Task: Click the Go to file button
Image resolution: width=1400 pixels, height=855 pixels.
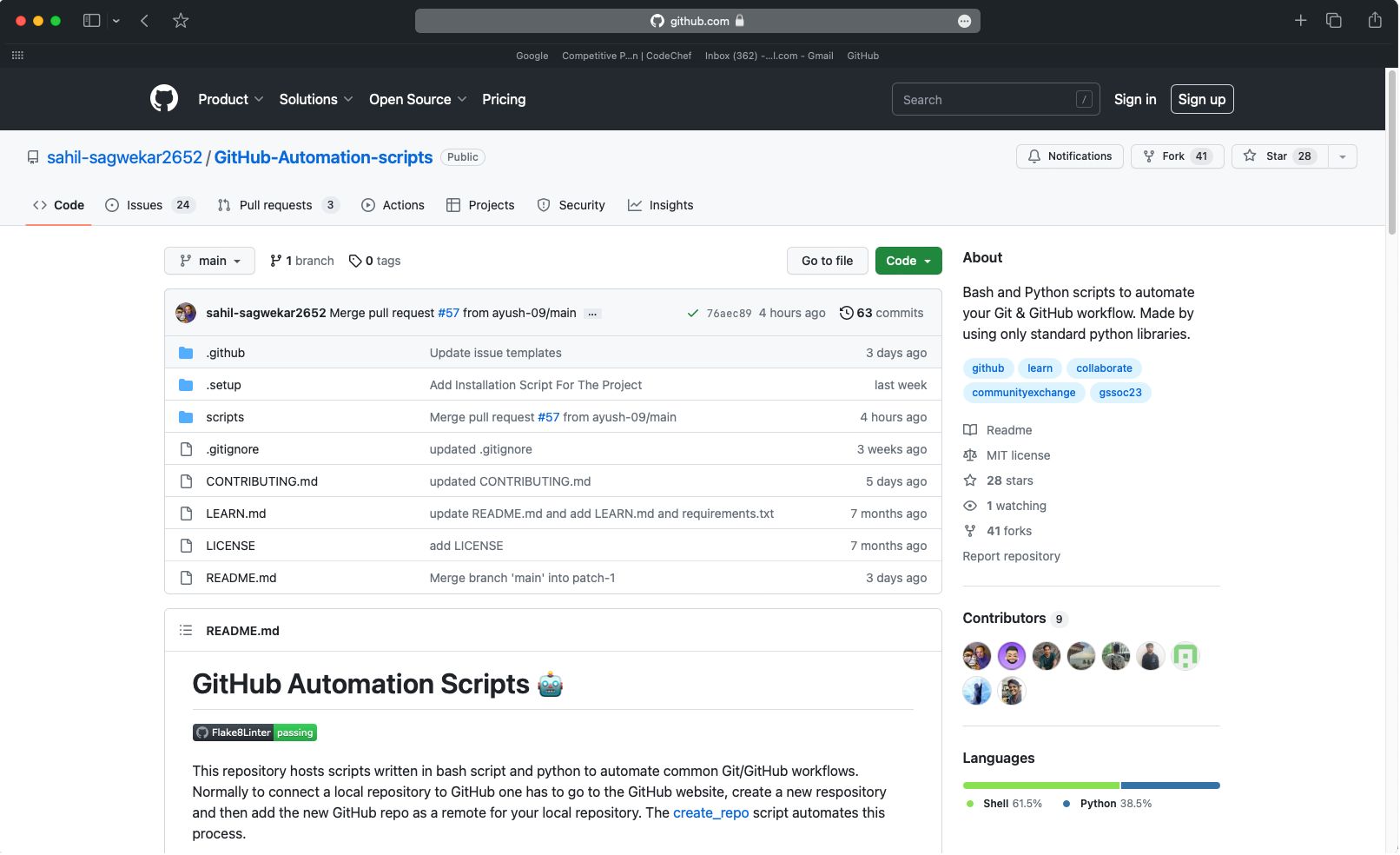Action: coord(828,261)
